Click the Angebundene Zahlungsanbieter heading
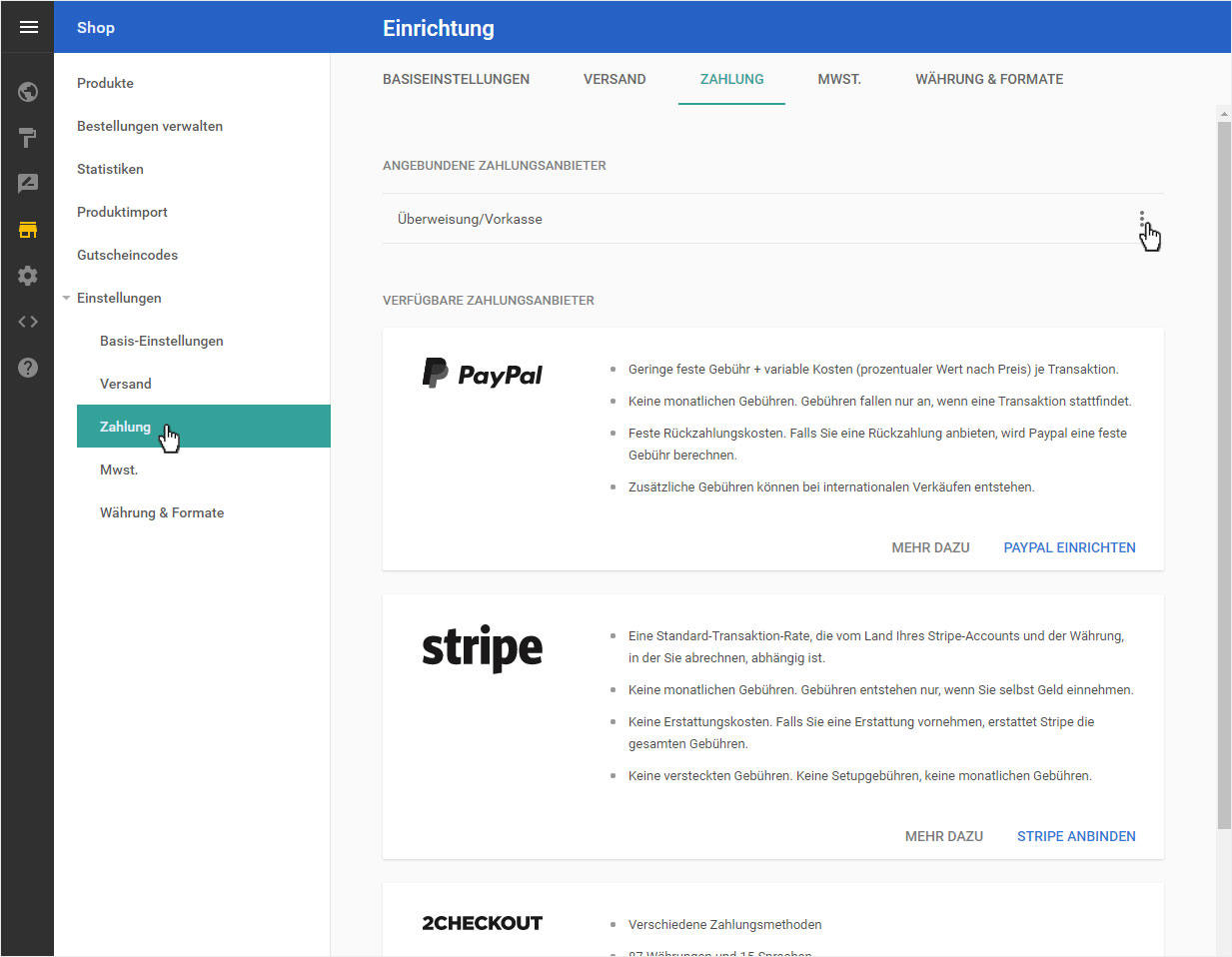 [x=495, y=166]
